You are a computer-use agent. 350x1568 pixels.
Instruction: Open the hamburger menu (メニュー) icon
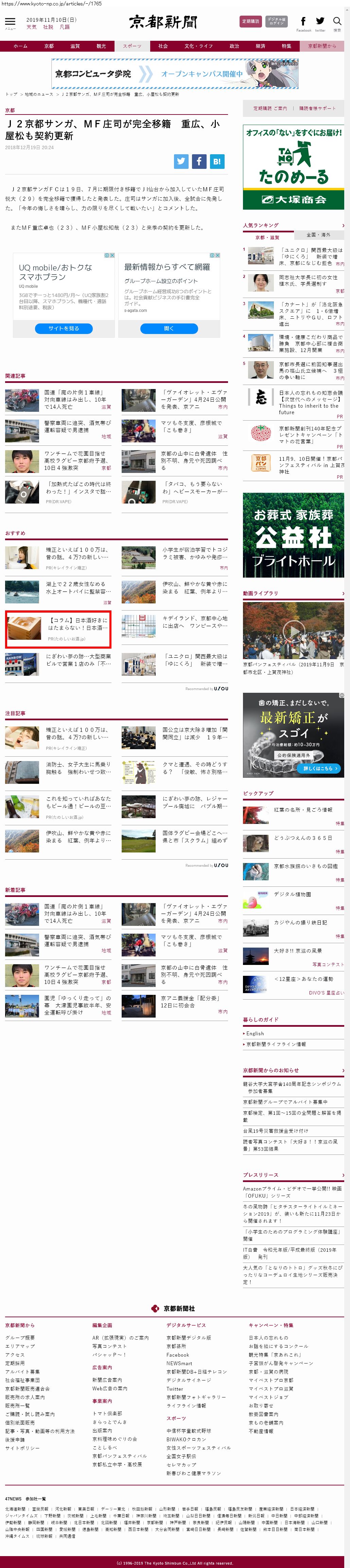coord(10,22)
